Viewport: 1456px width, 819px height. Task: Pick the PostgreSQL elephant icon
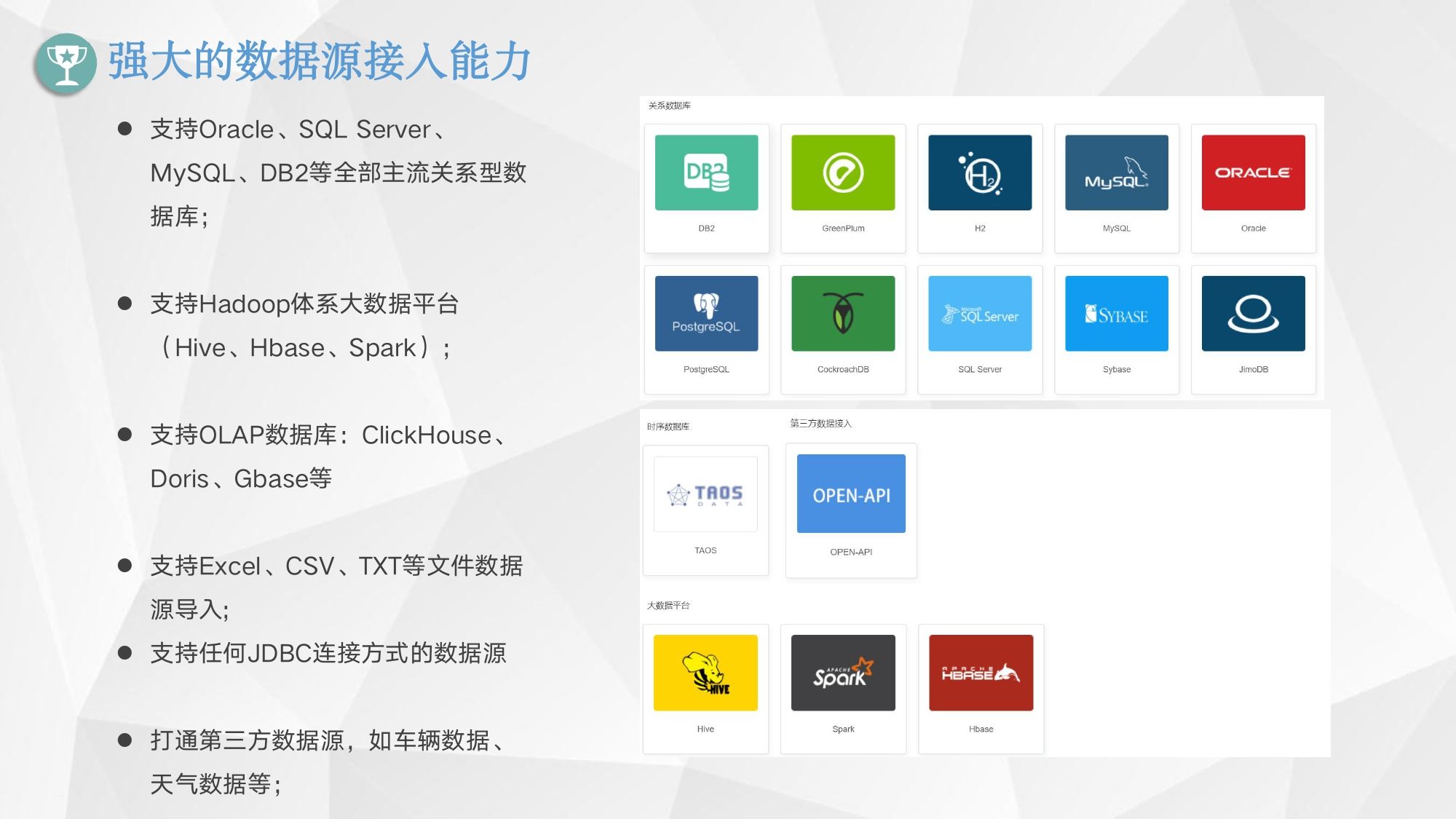pyautogui.click(x=706, y=314)
